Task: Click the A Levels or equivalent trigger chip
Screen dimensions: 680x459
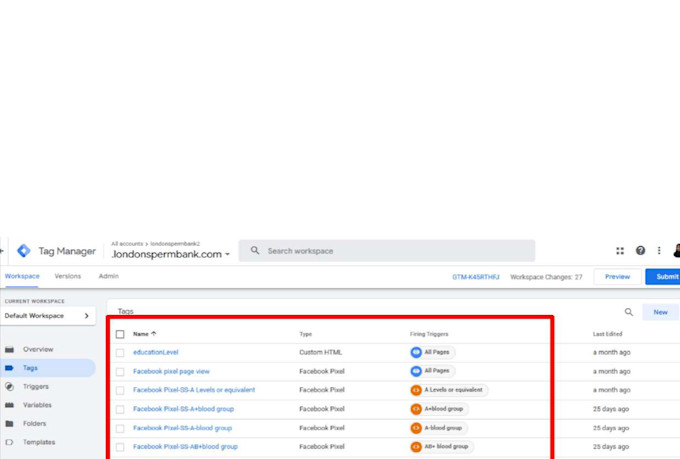Action: [449, 390]
